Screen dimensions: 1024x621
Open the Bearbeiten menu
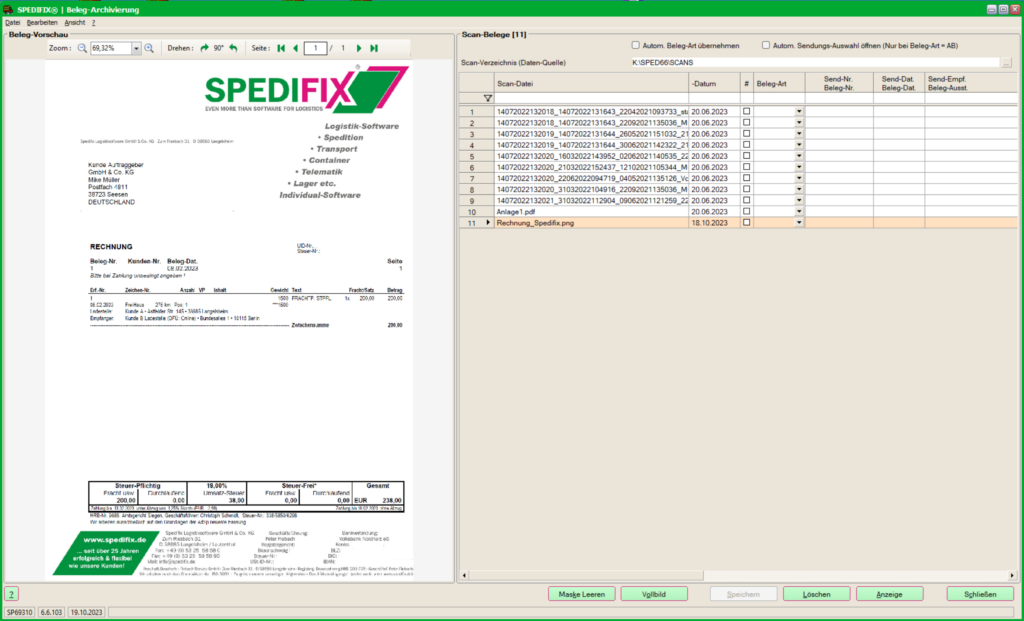42,23
